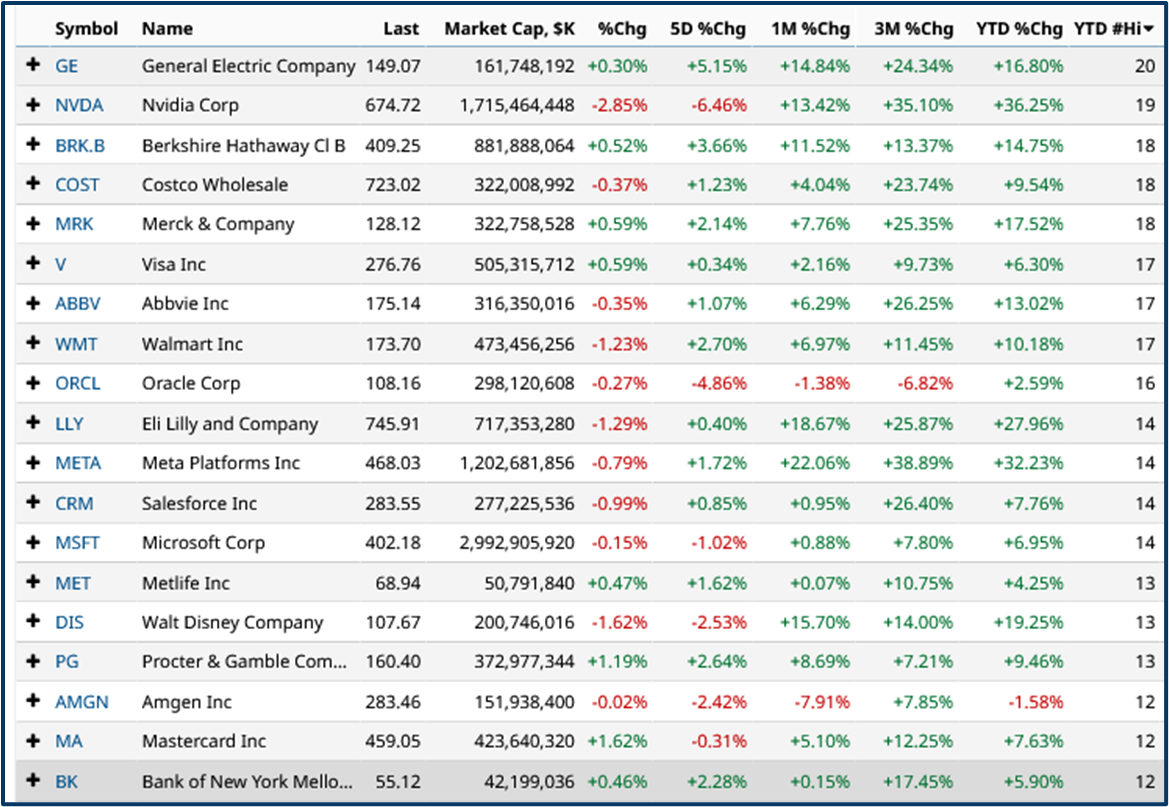Click the CRM ticker symbol link
Screen dimensions: 1169x807
pos(74,503)
